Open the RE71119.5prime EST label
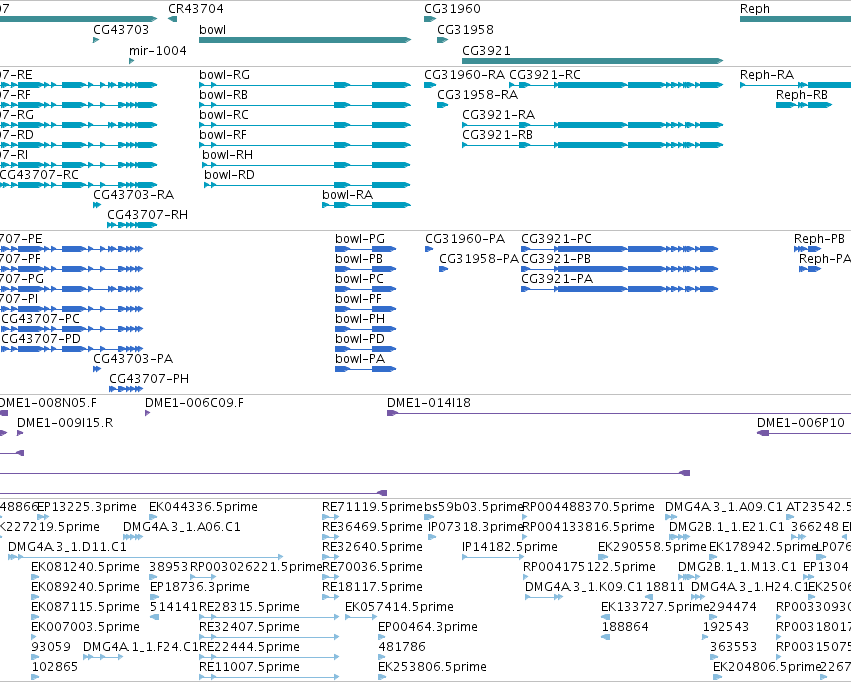The width and height of the screenshot is (851, 682). pos(372,507)
